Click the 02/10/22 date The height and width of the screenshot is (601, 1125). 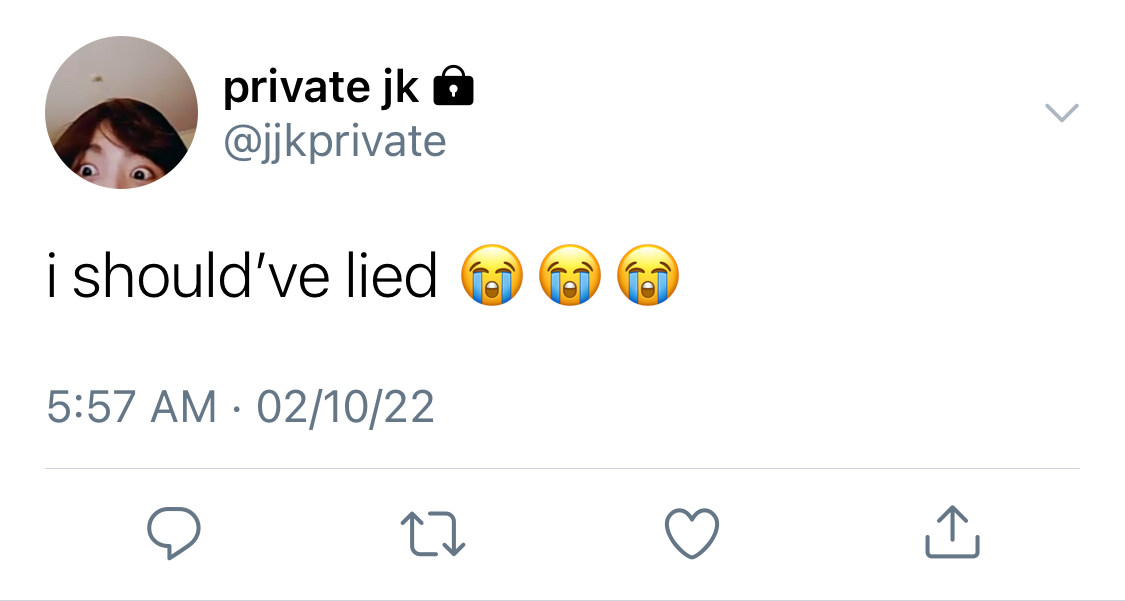[345, 407]
